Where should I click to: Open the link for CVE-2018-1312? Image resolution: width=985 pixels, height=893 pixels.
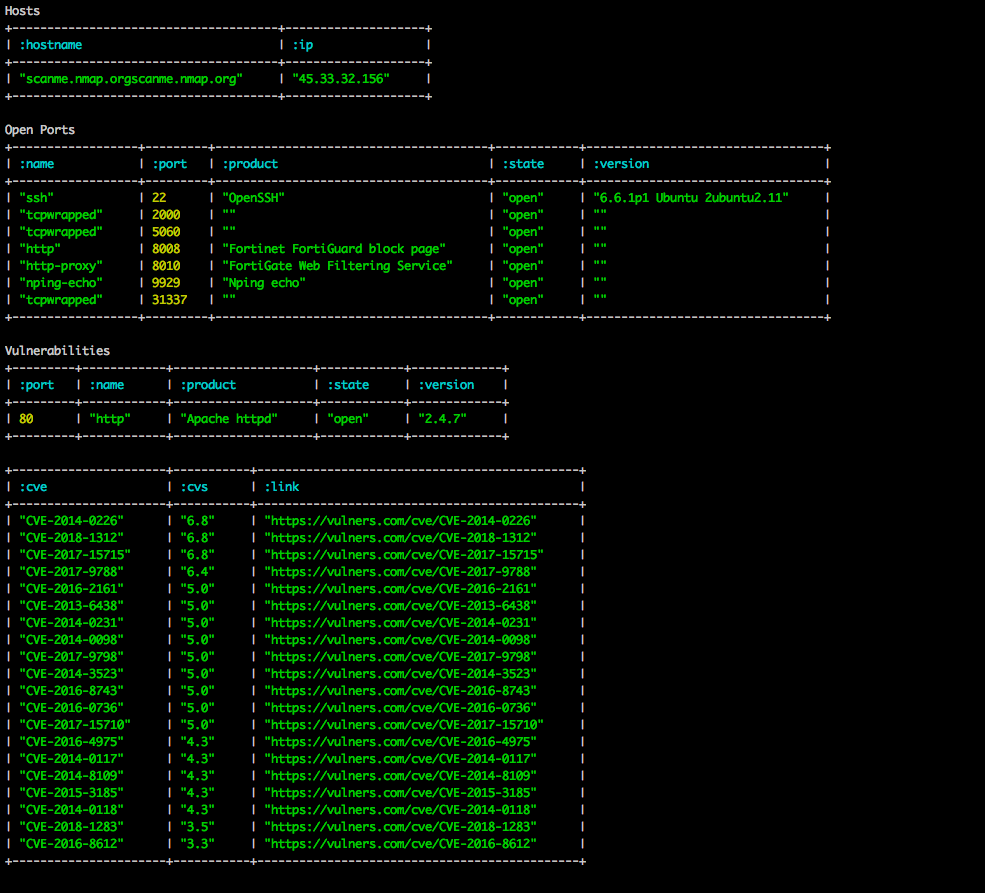point(399,537)
